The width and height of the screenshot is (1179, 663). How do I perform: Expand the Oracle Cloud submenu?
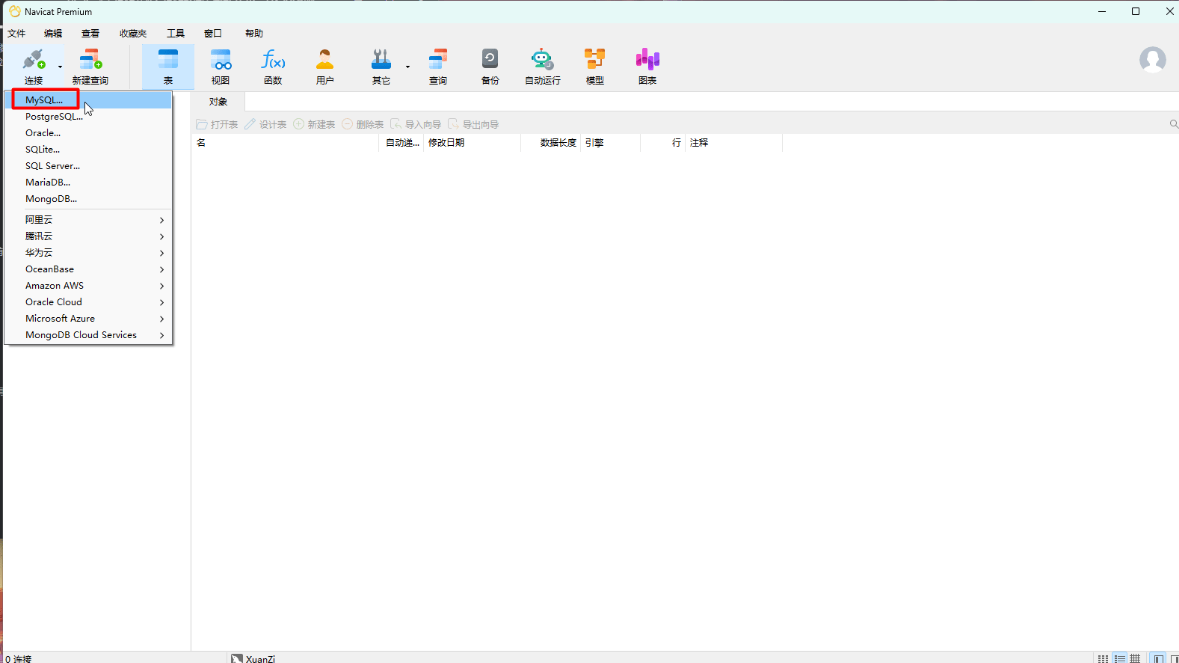(89, 301)
